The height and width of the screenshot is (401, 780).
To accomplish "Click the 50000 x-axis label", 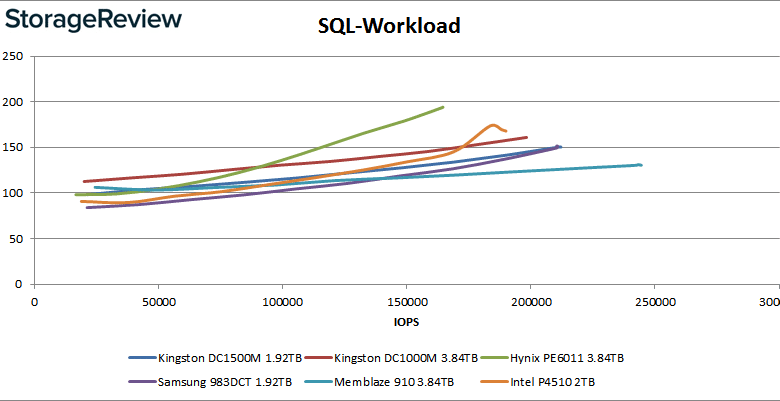I will (158, 301).
